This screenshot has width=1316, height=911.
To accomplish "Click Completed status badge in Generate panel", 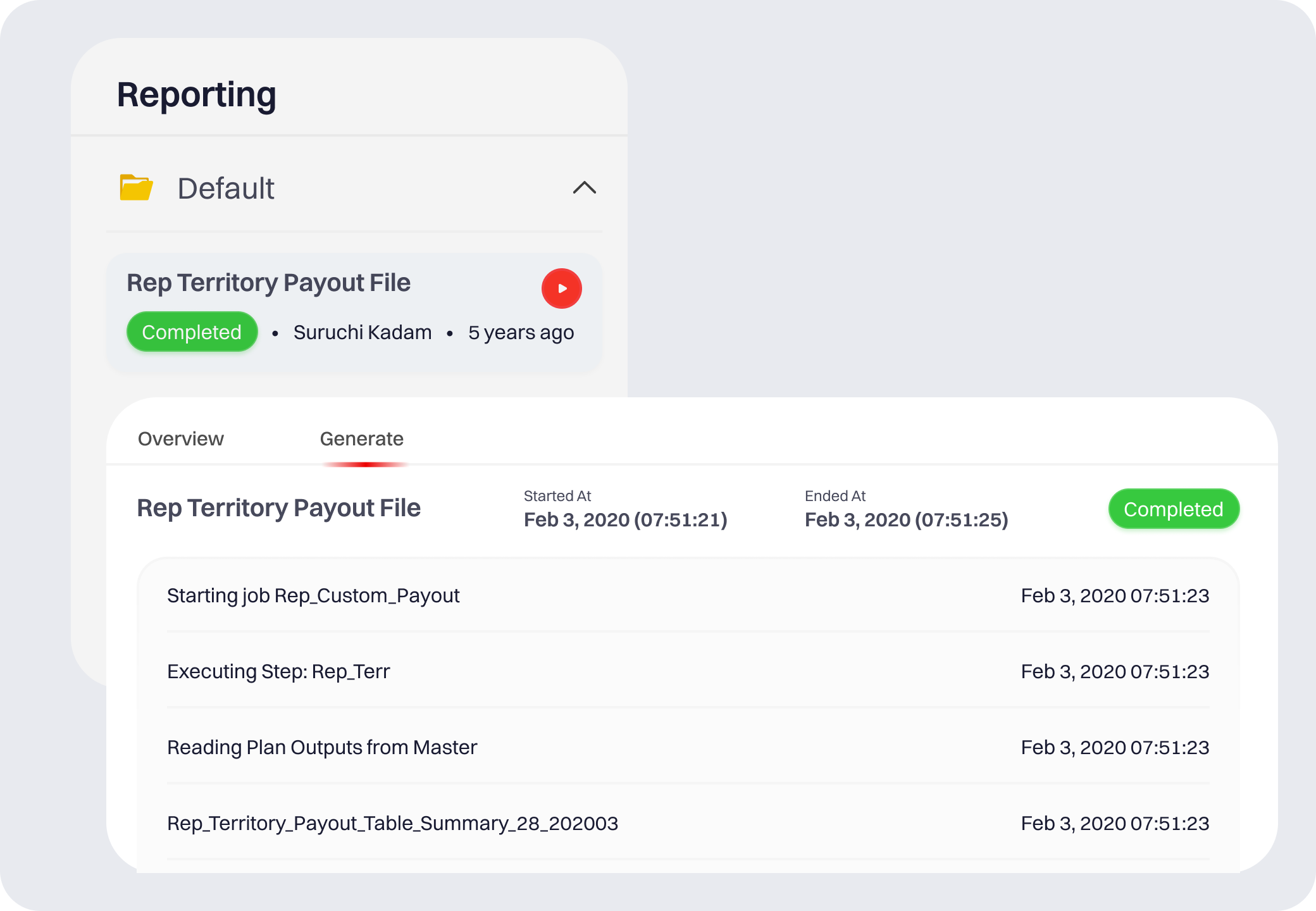I will pyautogui.click(x=1173, y=509).
